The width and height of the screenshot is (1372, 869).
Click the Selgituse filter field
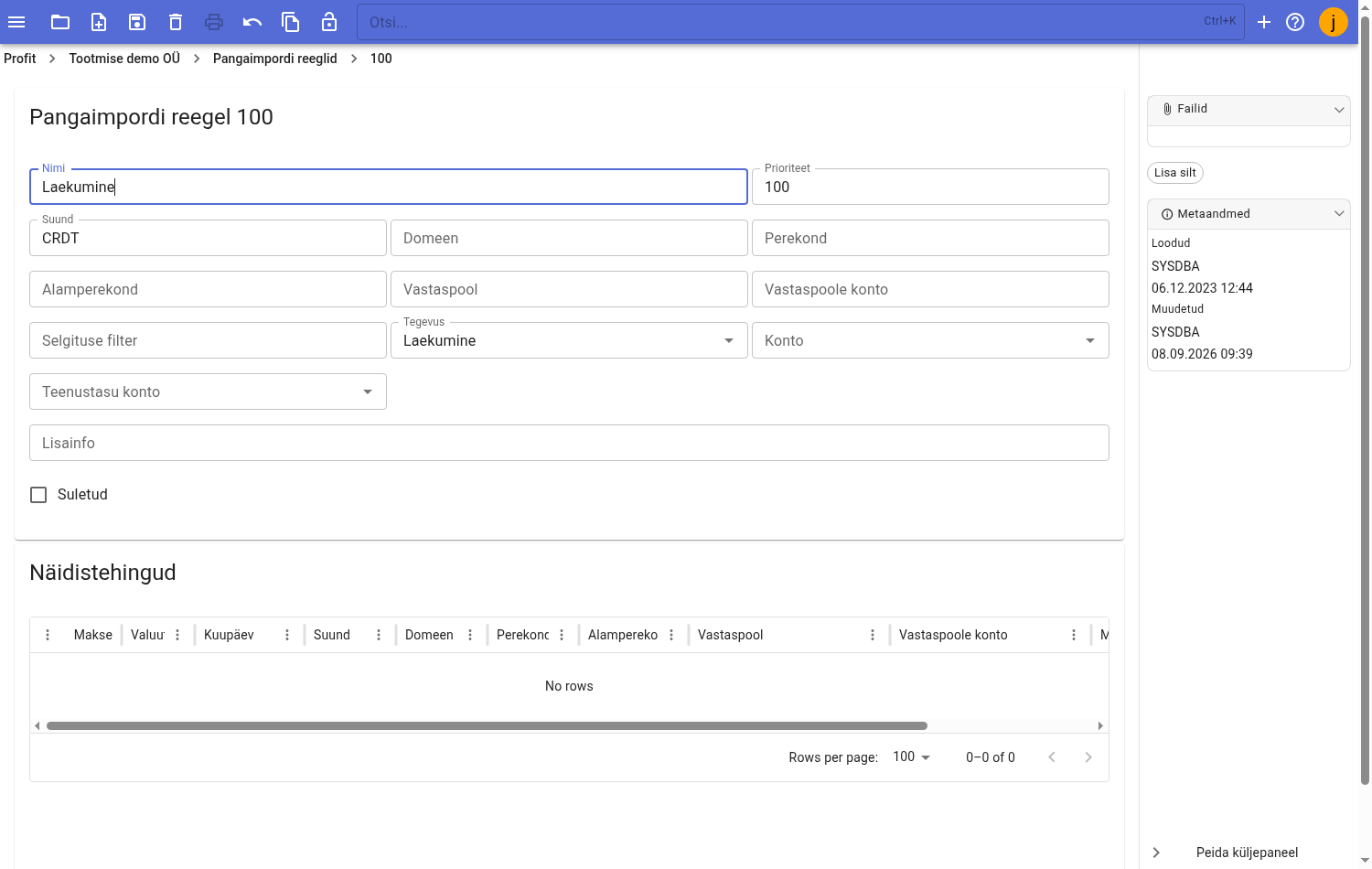point(208,340)
